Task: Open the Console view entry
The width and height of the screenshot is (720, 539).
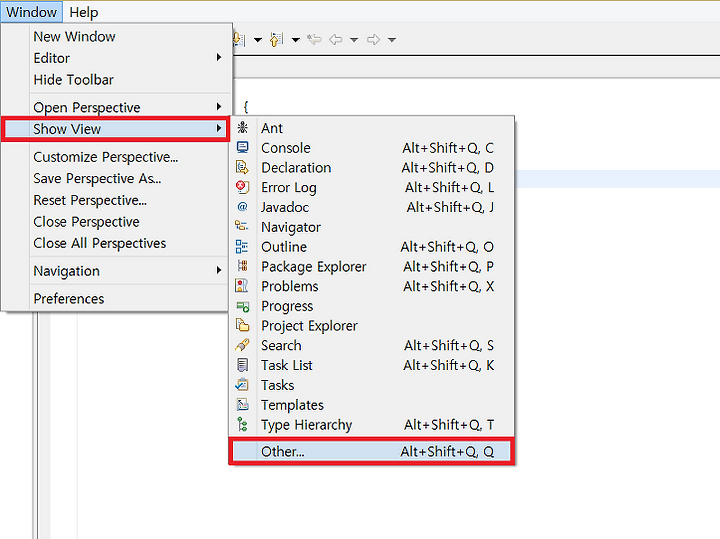Action: tap(371, 148)
